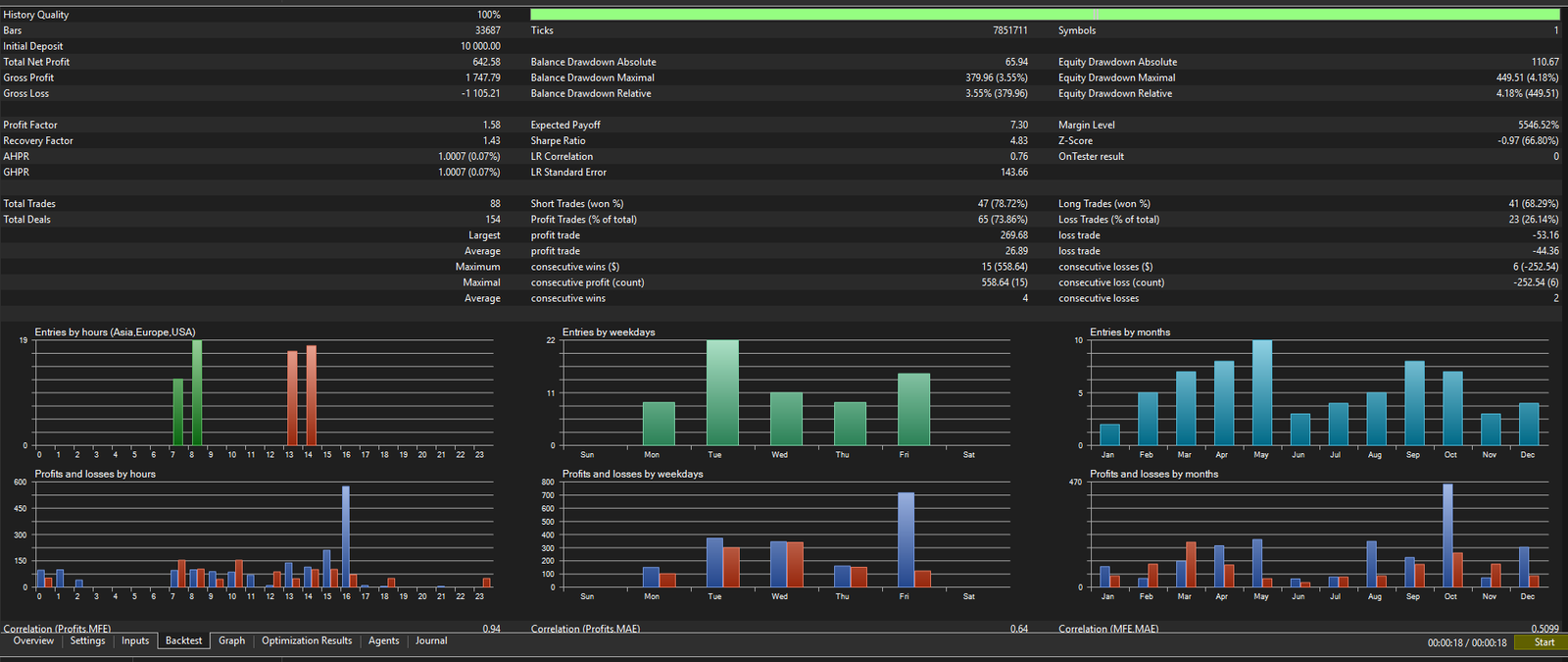Click the LR Correlation value 0.76
The image size is (1568, 662).
1019,156
